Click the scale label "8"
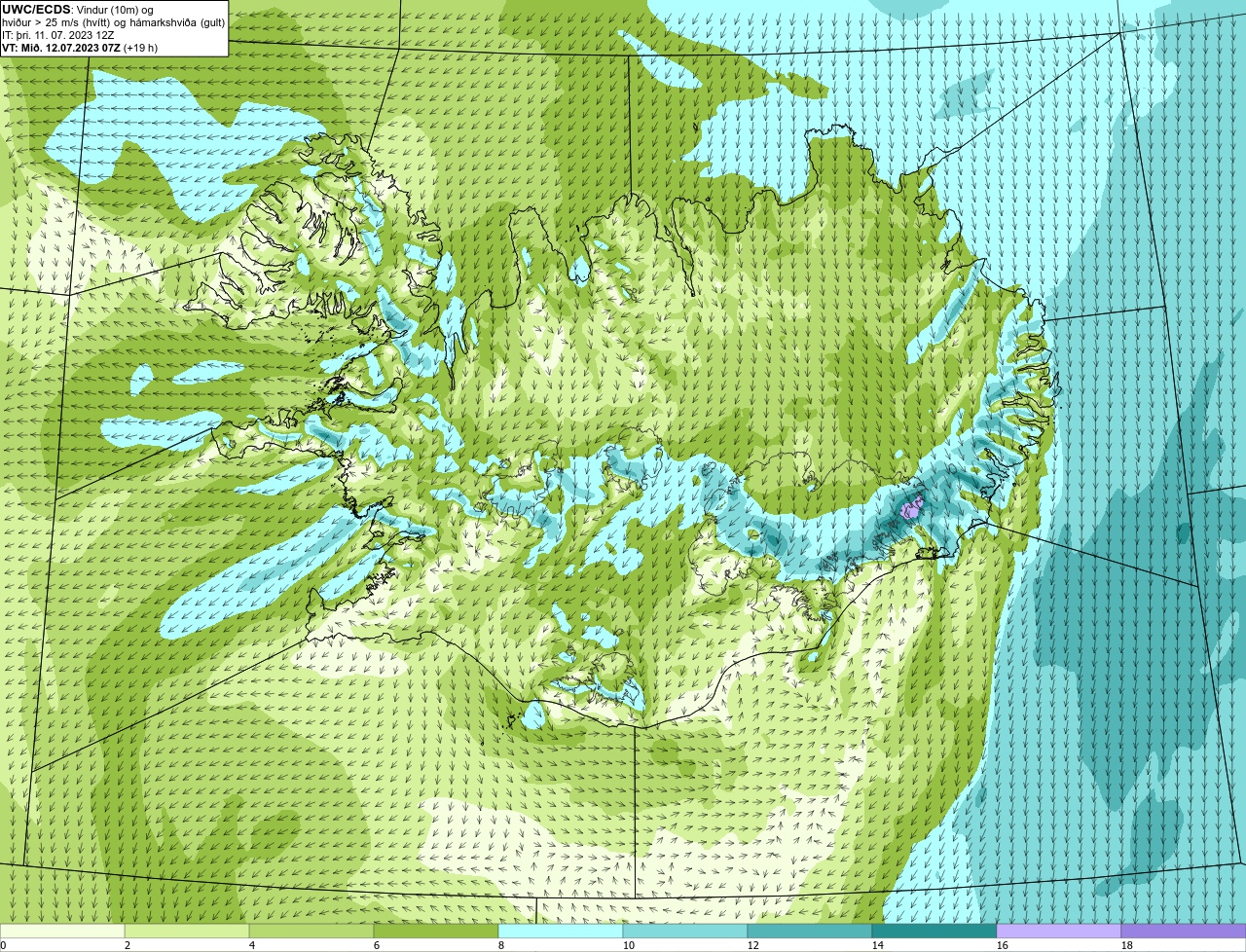The width and height of the screenshot is (1246, 952). [501, 945]
